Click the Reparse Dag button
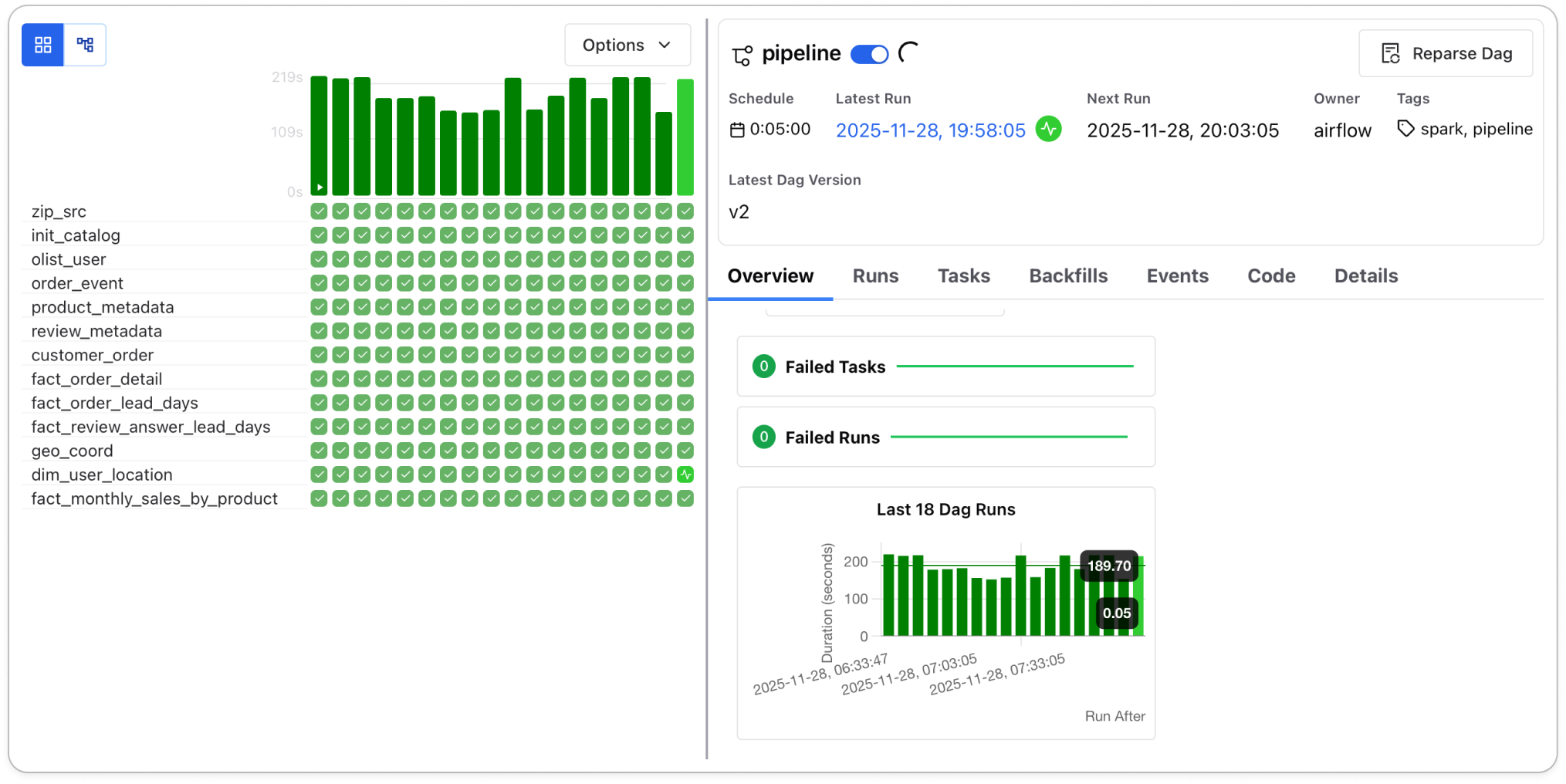 point(1446,52)
